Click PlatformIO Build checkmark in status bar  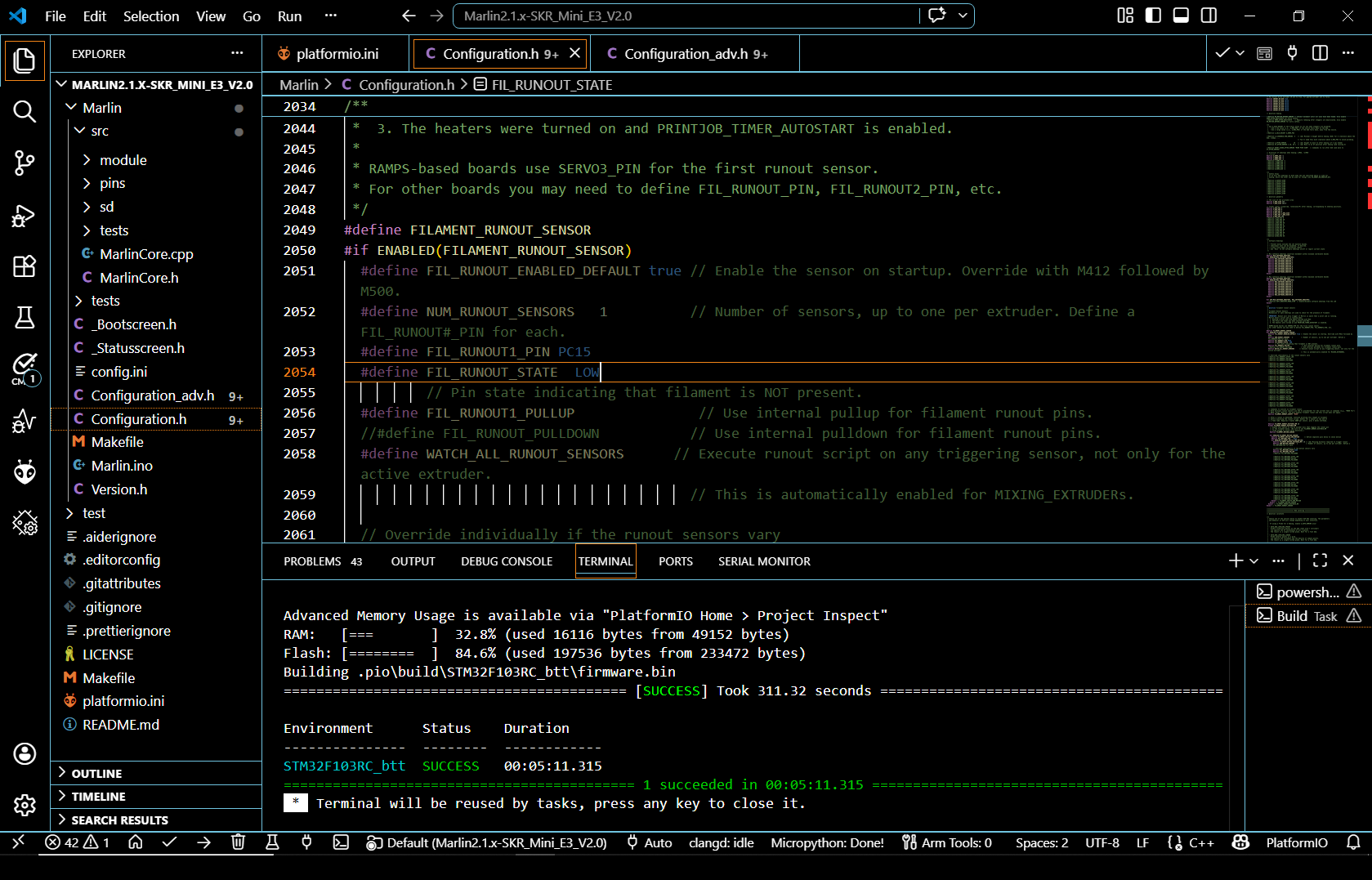[x=169, y=842]
